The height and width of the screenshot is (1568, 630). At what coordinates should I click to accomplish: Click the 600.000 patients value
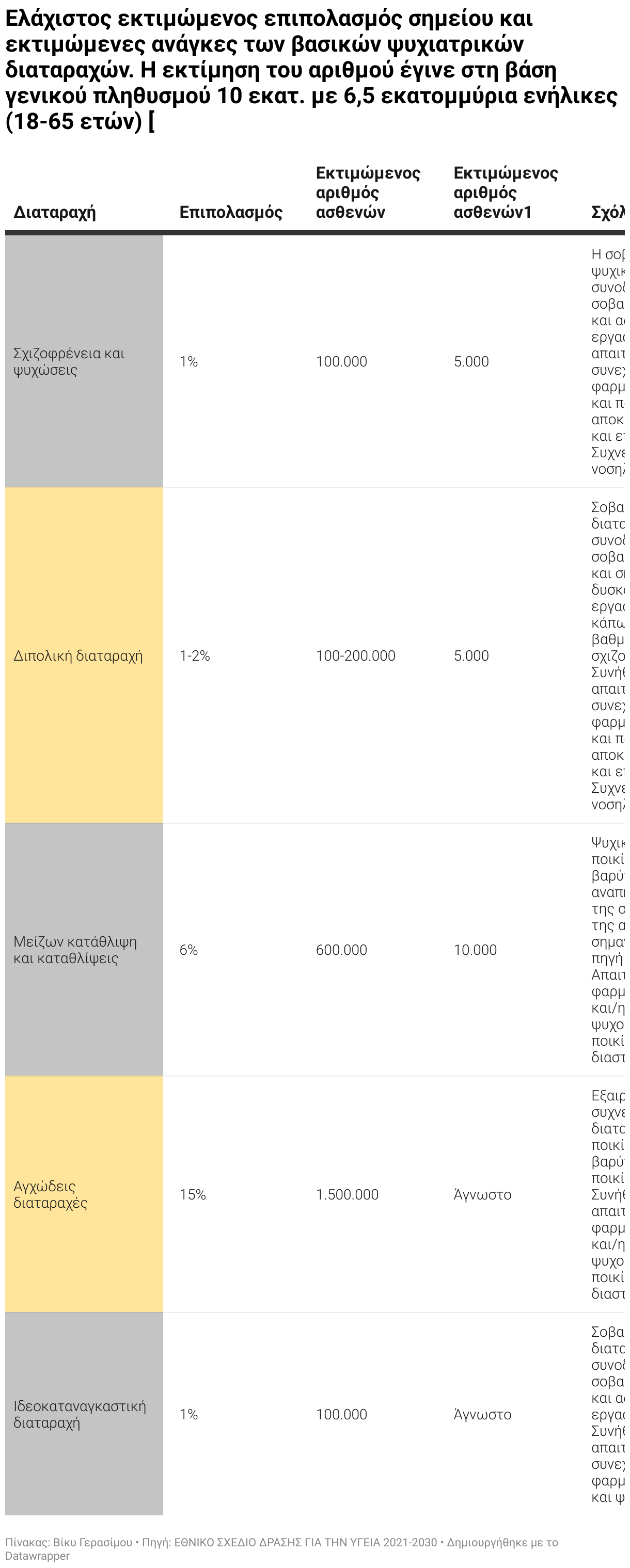[x=341, y=950]
